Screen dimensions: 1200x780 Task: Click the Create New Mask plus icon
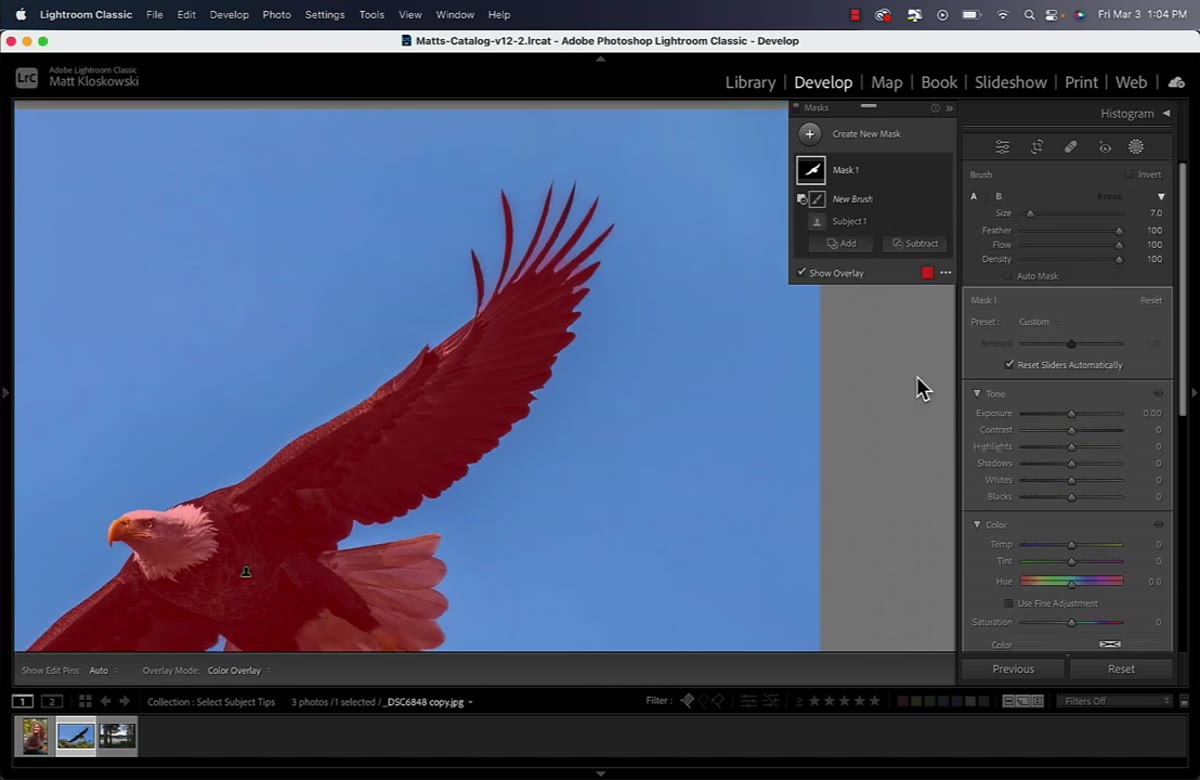click(810, 134)
